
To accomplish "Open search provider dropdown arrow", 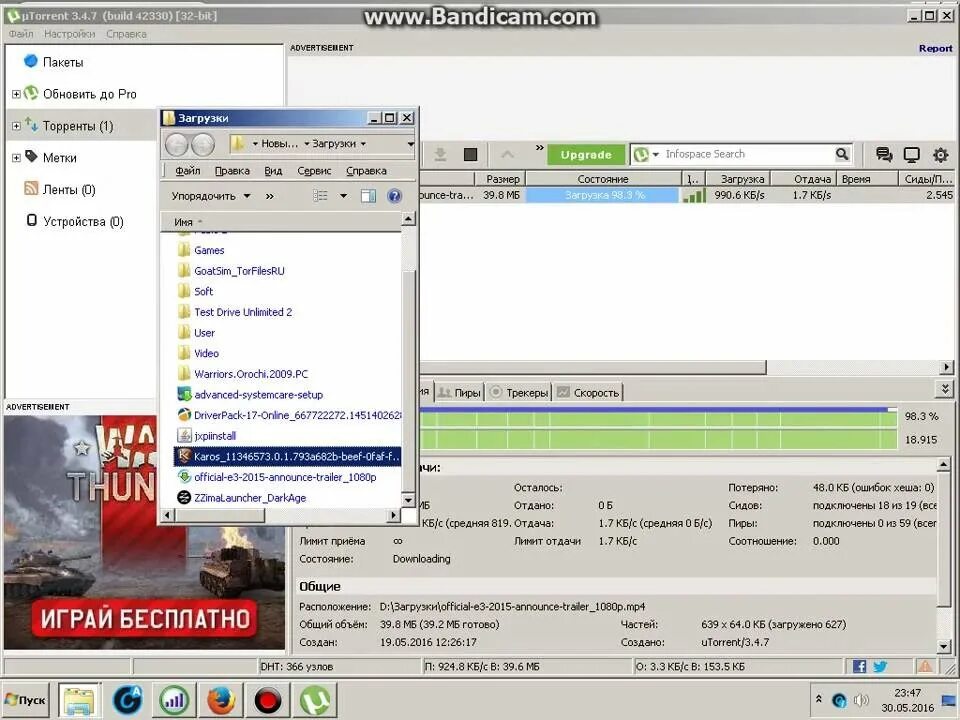I will pos(655,154).
